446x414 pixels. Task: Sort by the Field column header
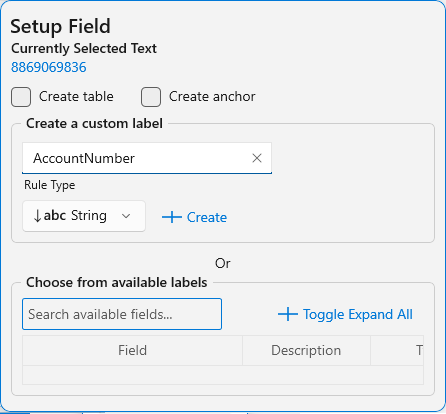[x=132, y=350]
